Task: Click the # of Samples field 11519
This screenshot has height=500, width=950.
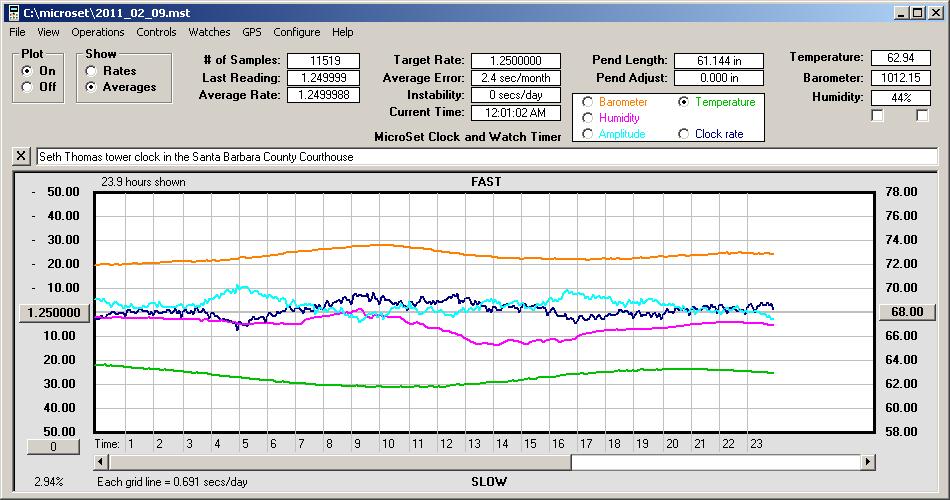Action: [x=324, y=61]
